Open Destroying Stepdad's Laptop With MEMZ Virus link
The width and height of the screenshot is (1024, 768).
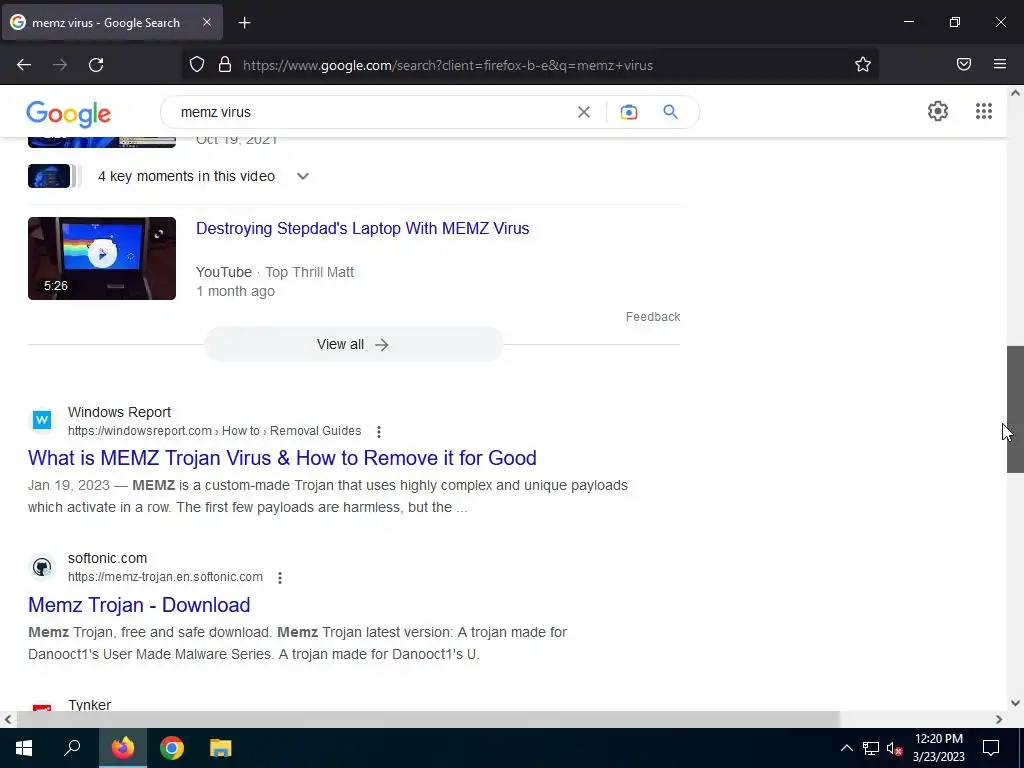[362, 229]
